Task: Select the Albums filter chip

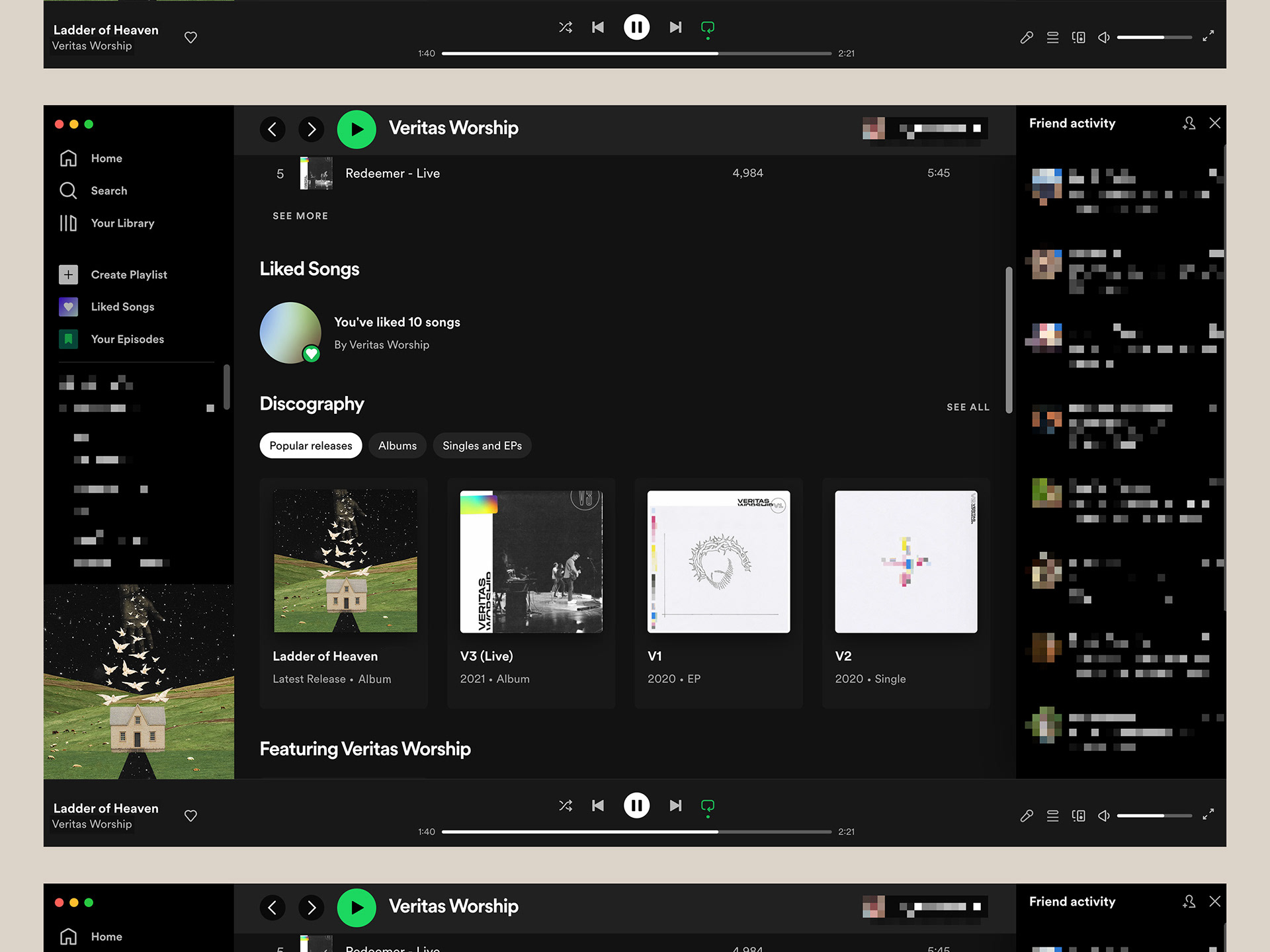Action: point(398,446)
